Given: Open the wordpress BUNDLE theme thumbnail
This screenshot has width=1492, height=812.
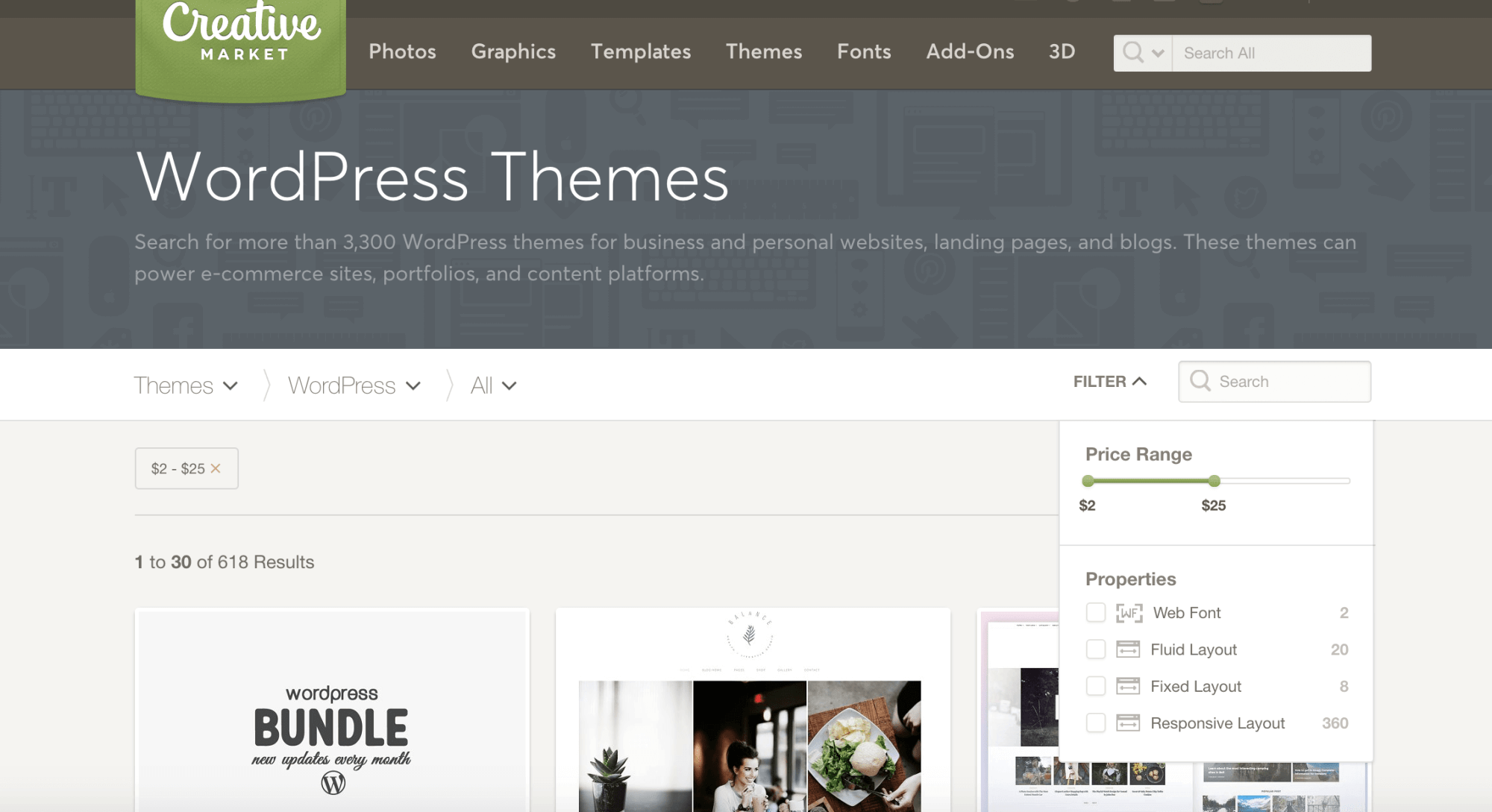Looking at the screenshot, I should point(332,710).
